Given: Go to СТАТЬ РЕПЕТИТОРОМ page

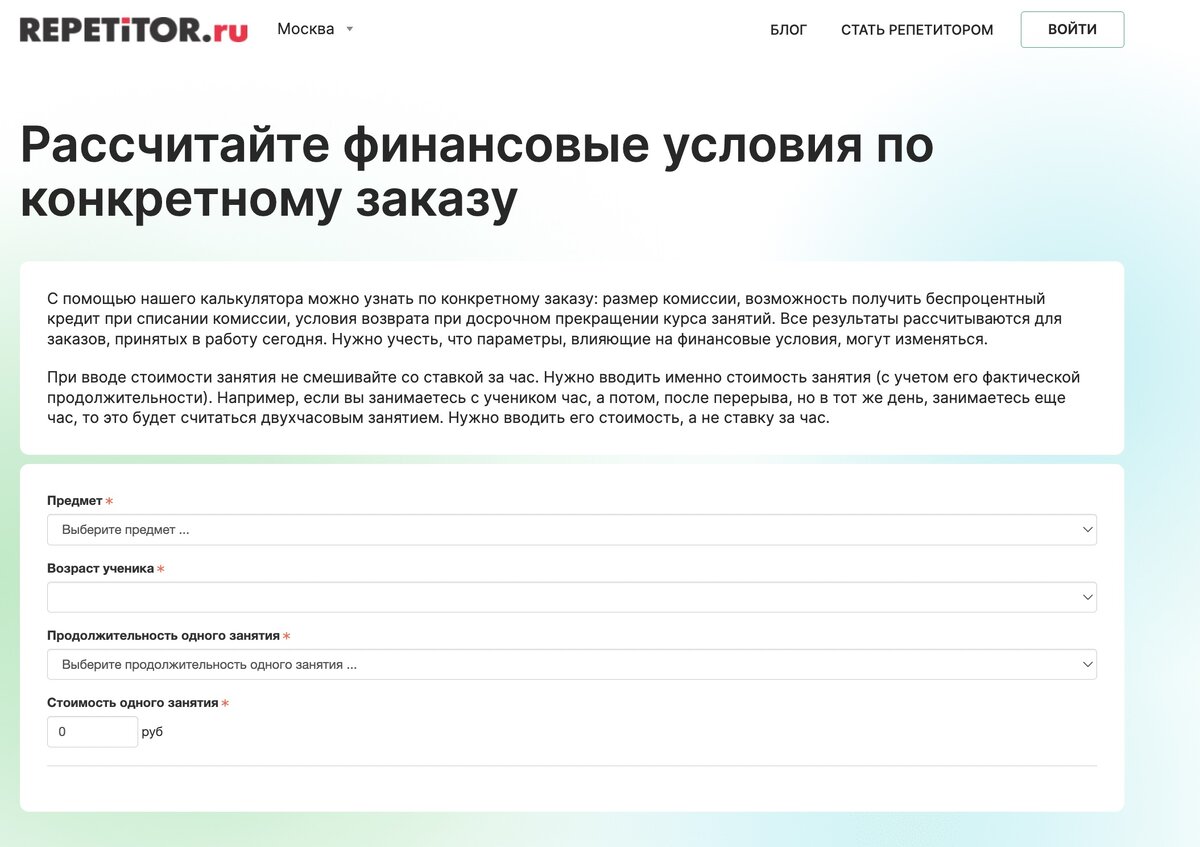Looking at the screenshot, I should click(x=917, y=30).
